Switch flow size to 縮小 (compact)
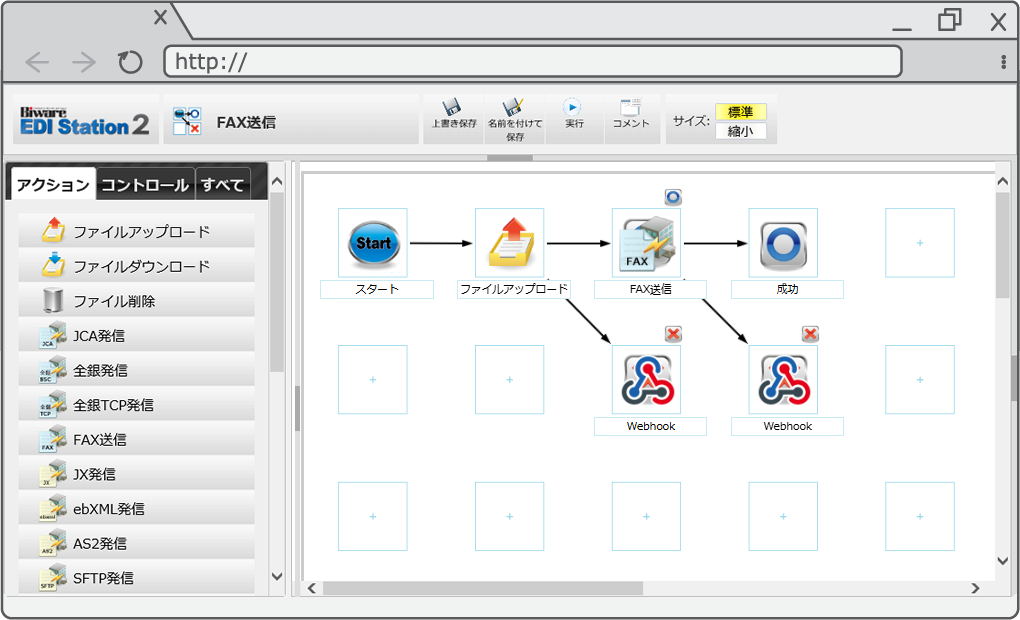The height and width of the screenshot is (620, 1020). pyautogui.click(x=741, y=131)
